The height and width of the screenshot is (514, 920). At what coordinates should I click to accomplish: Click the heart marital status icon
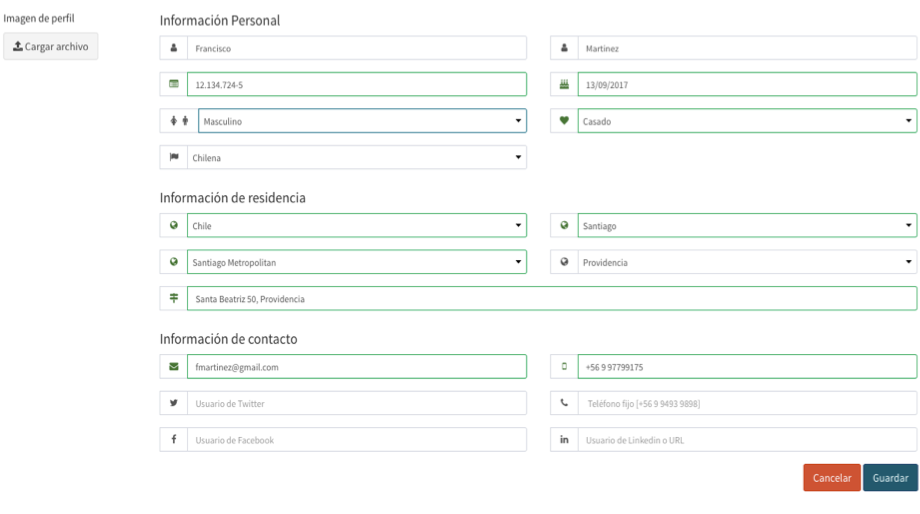pos(564,121)
